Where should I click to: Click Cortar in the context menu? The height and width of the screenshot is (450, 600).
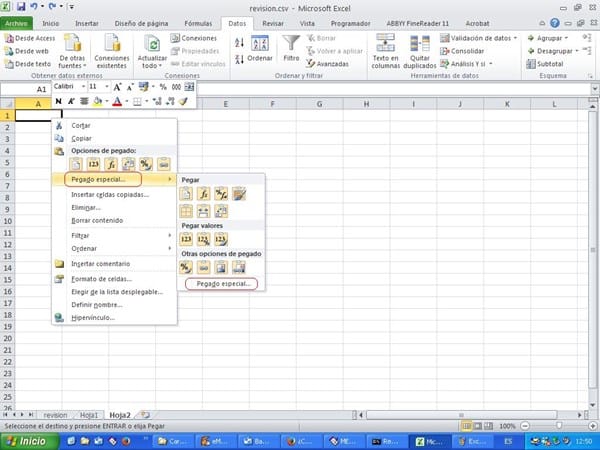81,125
